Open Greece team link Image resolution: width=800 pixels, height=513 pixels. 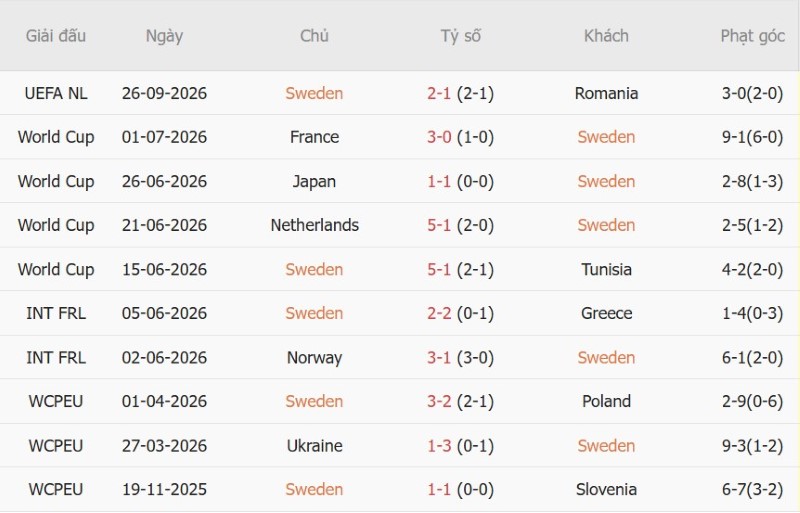[x=606, y=313]
